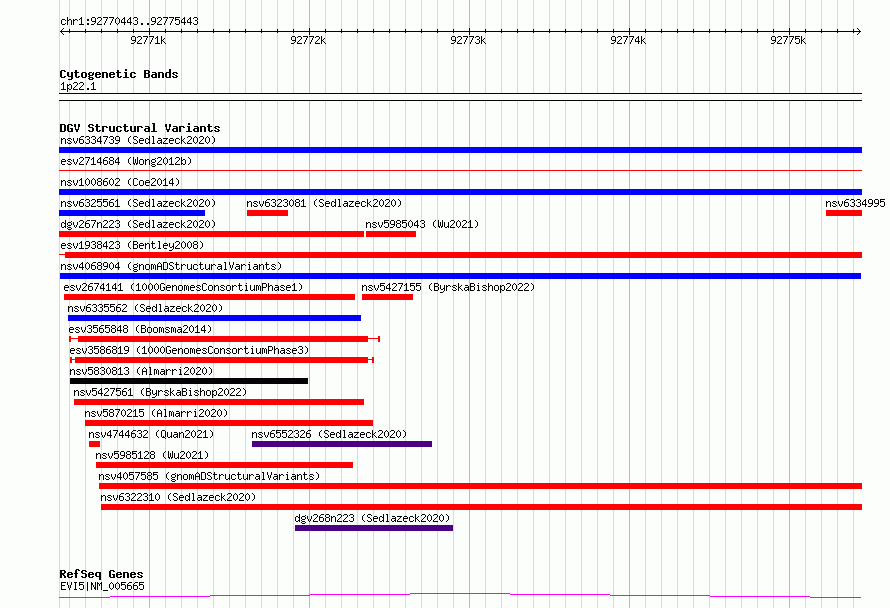Select the short blue nsv6325561 bar
890x608 pixels.
[x=132, y=213]
